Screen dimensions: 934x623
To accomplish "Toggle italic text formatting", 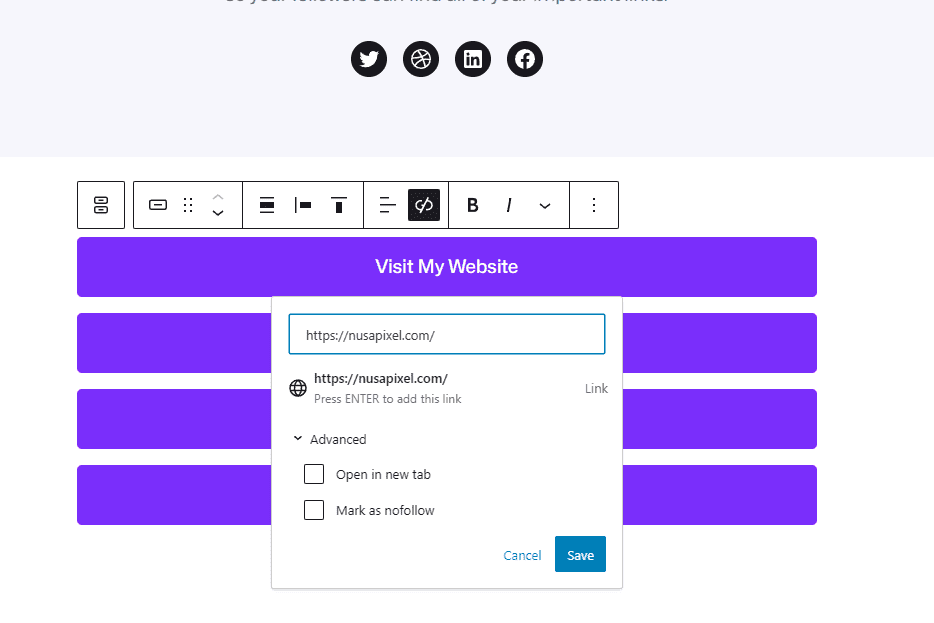I will coord(509,205).
